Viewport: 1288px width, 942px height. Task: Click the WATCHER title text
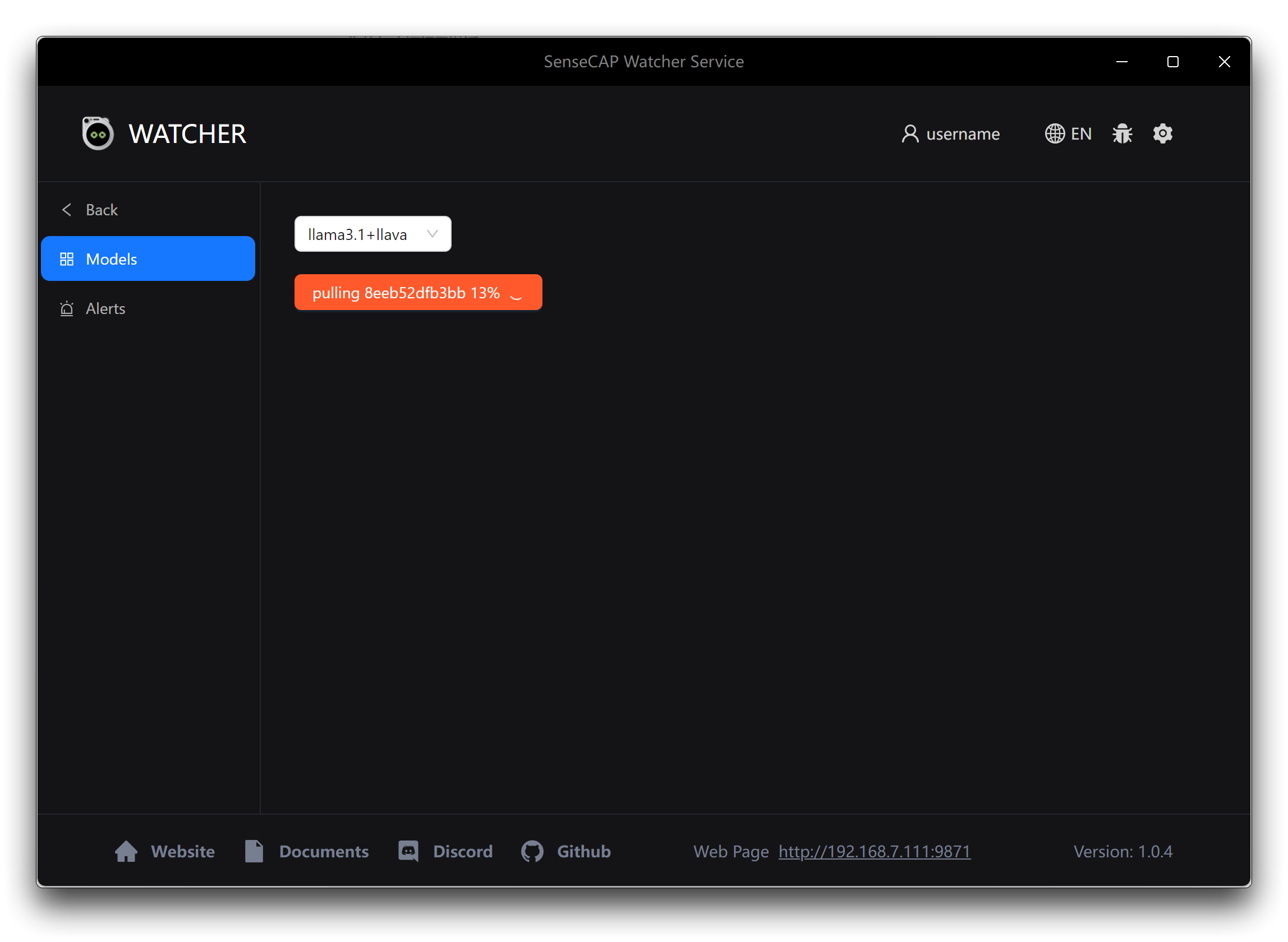(x=187, y=133)
